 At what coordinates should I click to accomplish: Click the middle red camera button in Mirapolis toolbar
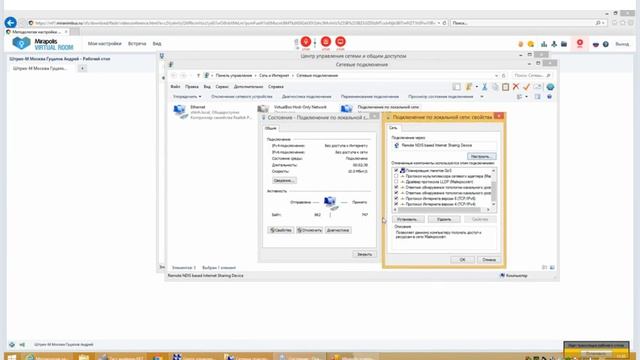coord(326,42)
